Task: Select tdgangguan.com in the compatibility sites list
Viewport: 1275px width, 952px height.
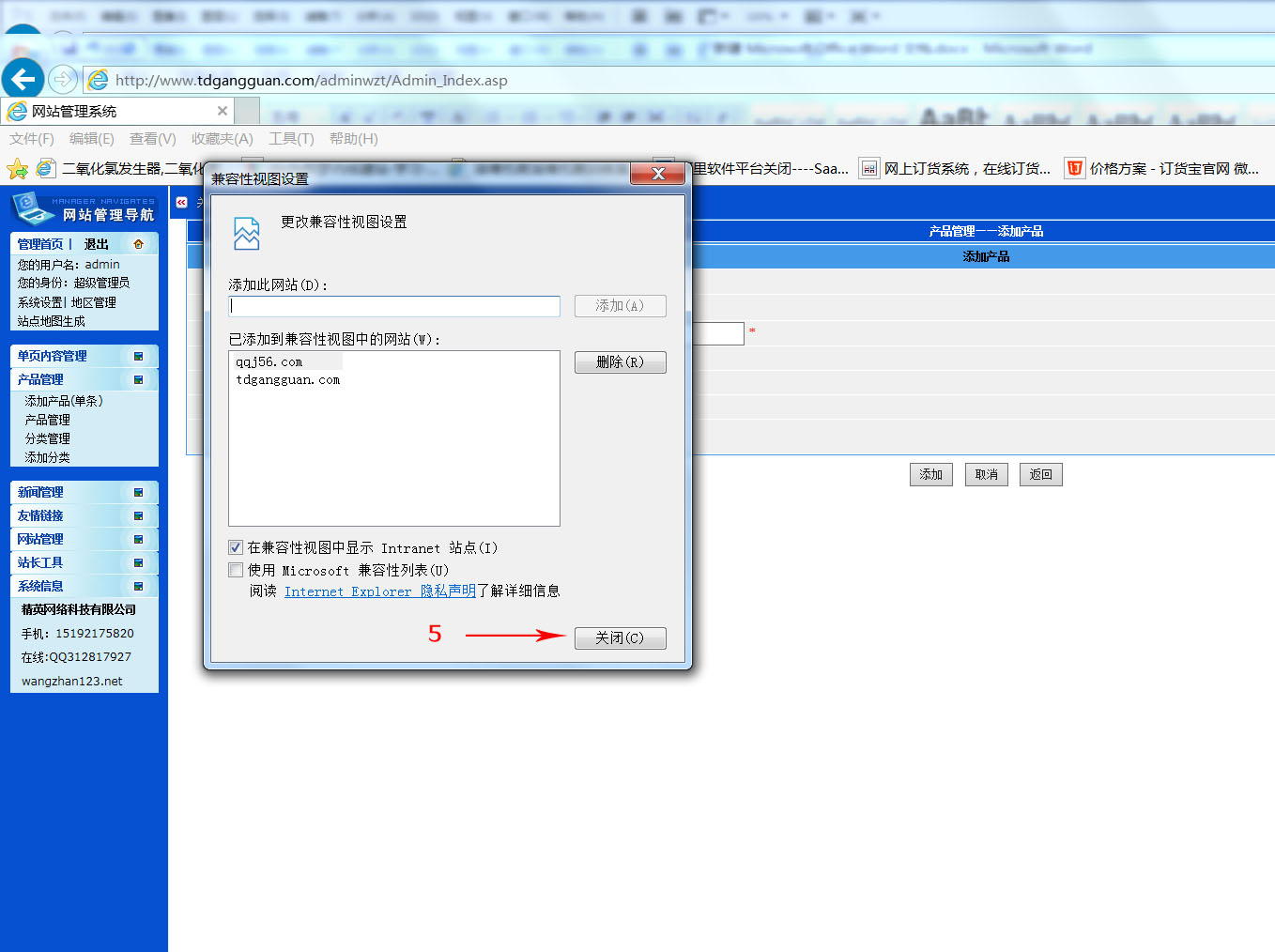Action: [x=288, y=380]
